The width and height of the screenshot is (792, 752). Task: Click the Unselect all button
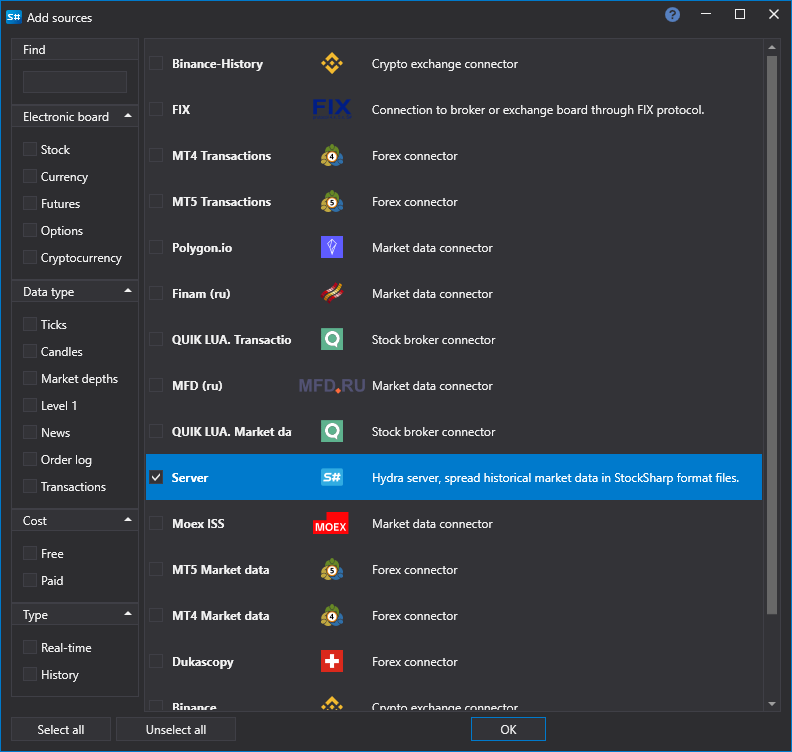pyautogui.click(x=176, y=729)
